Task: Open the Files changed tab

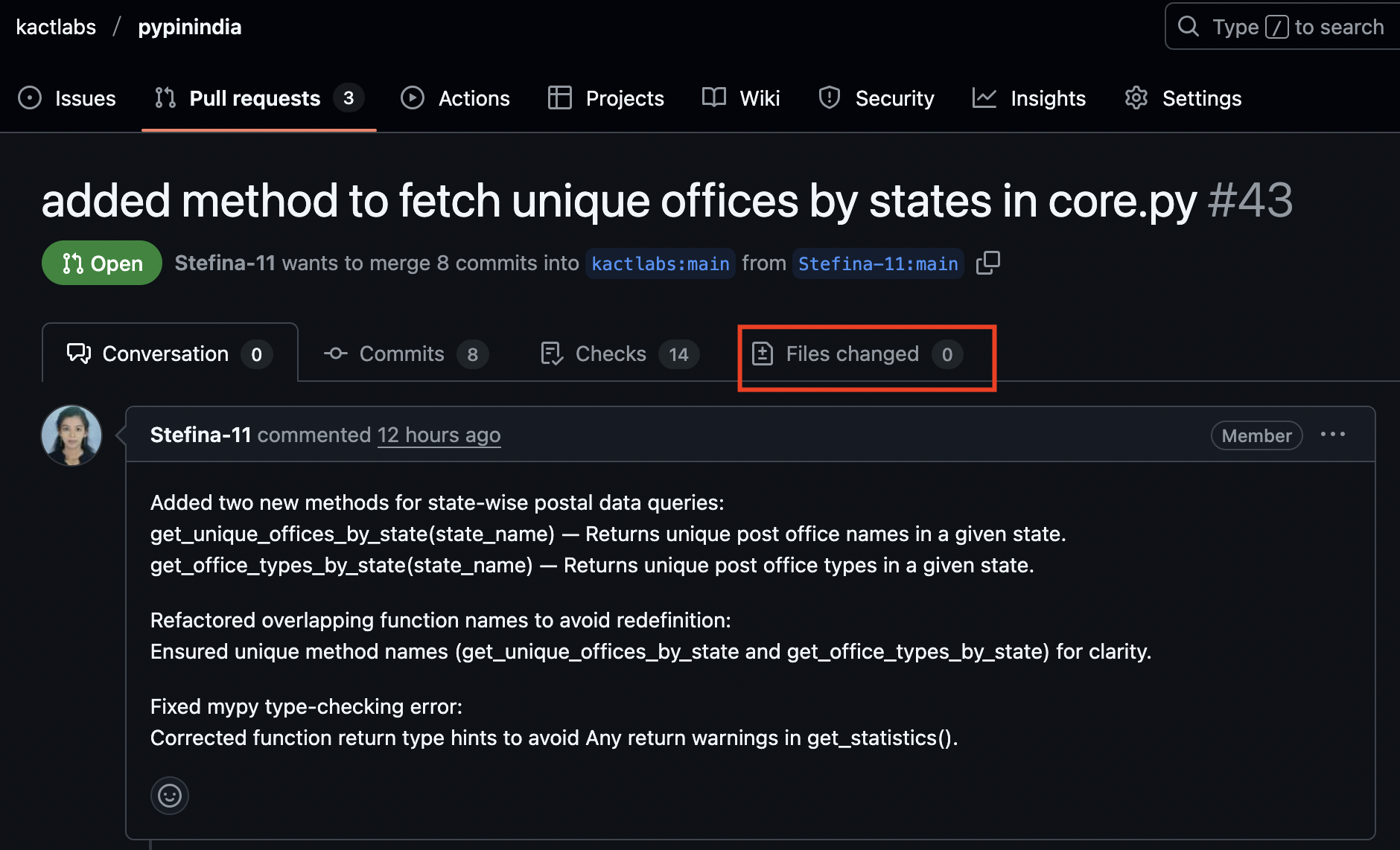Action: (856, 354)
